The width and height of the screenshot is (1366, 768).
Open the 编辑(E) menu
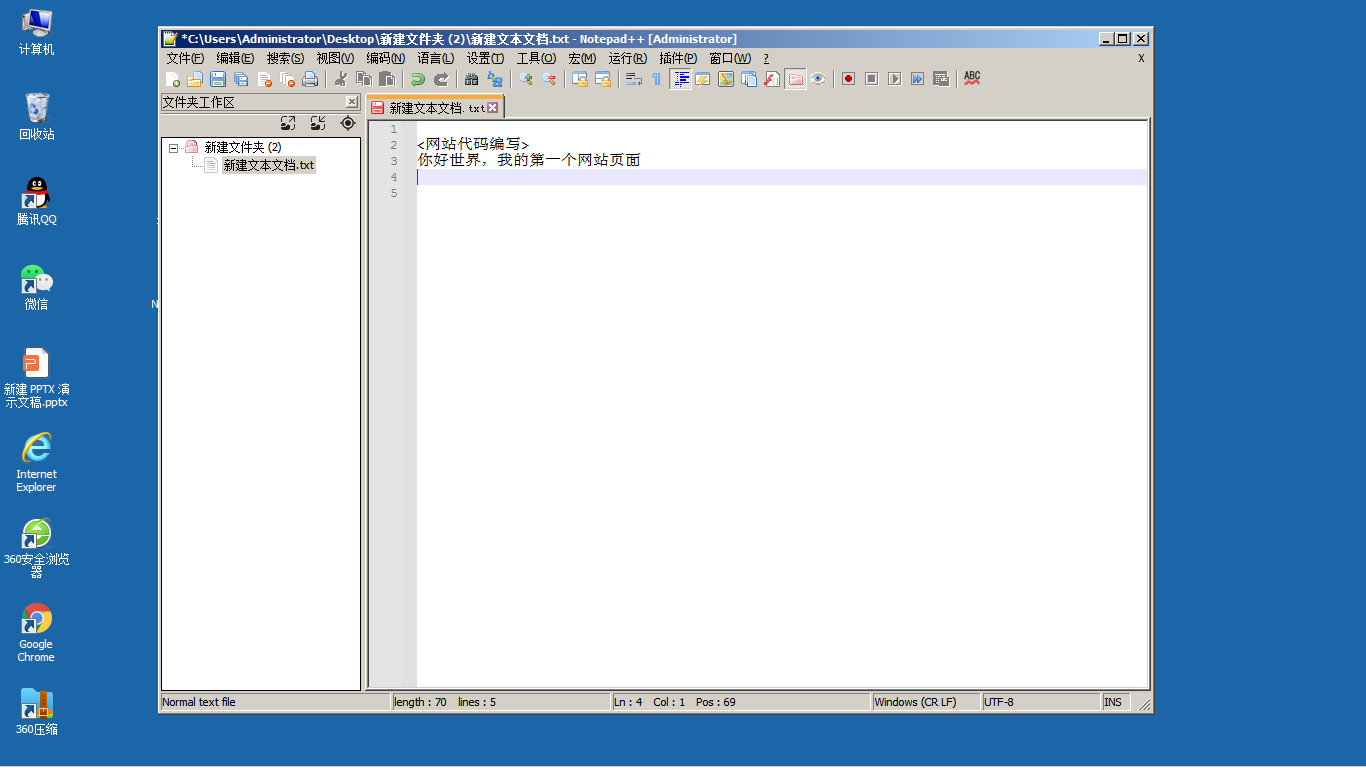point(235,58)
